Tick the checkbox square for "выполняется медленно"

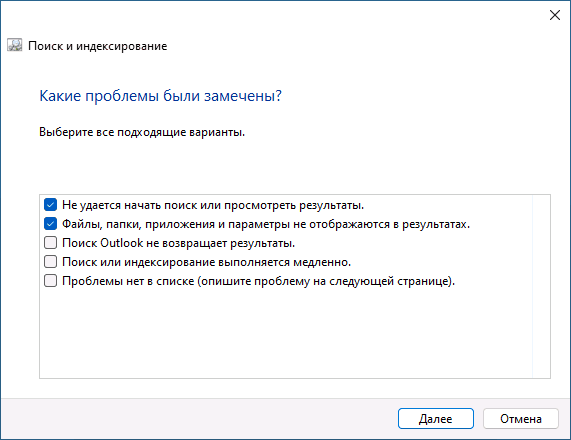click(x=50, y=262)
